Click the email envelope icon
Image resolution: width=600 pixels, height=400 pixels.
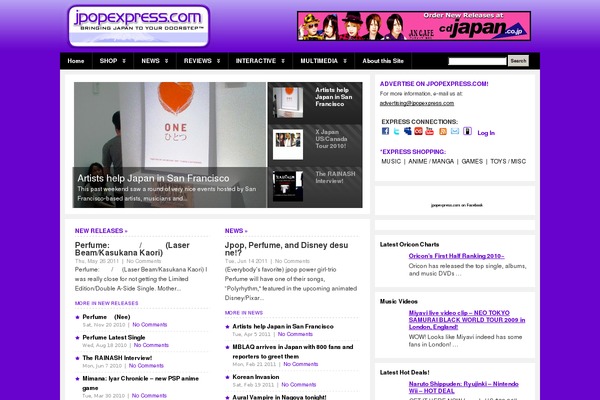pyautogui.click(x=455, y=131)
